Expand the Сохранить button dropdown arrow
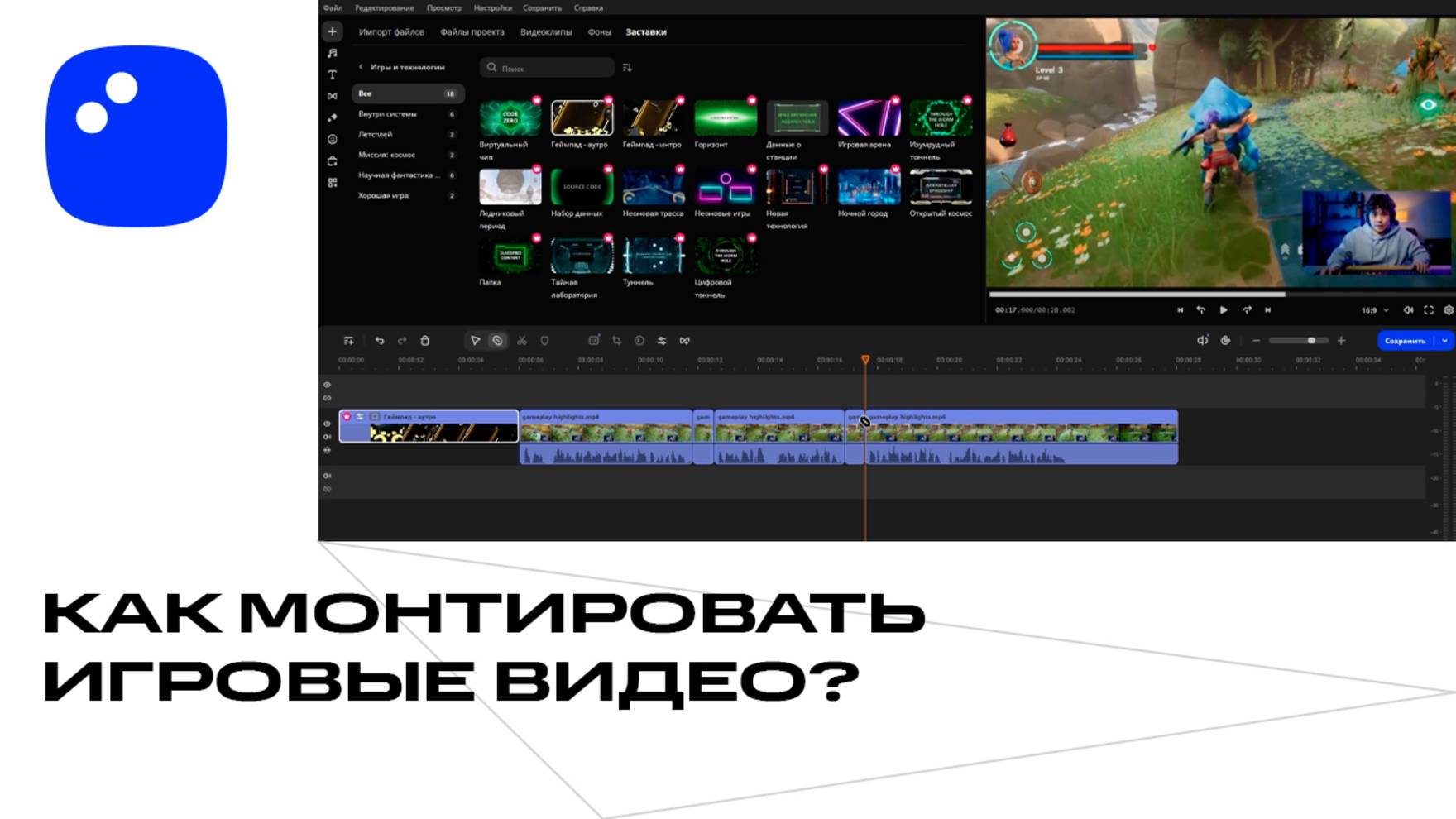 [1446, 340]
